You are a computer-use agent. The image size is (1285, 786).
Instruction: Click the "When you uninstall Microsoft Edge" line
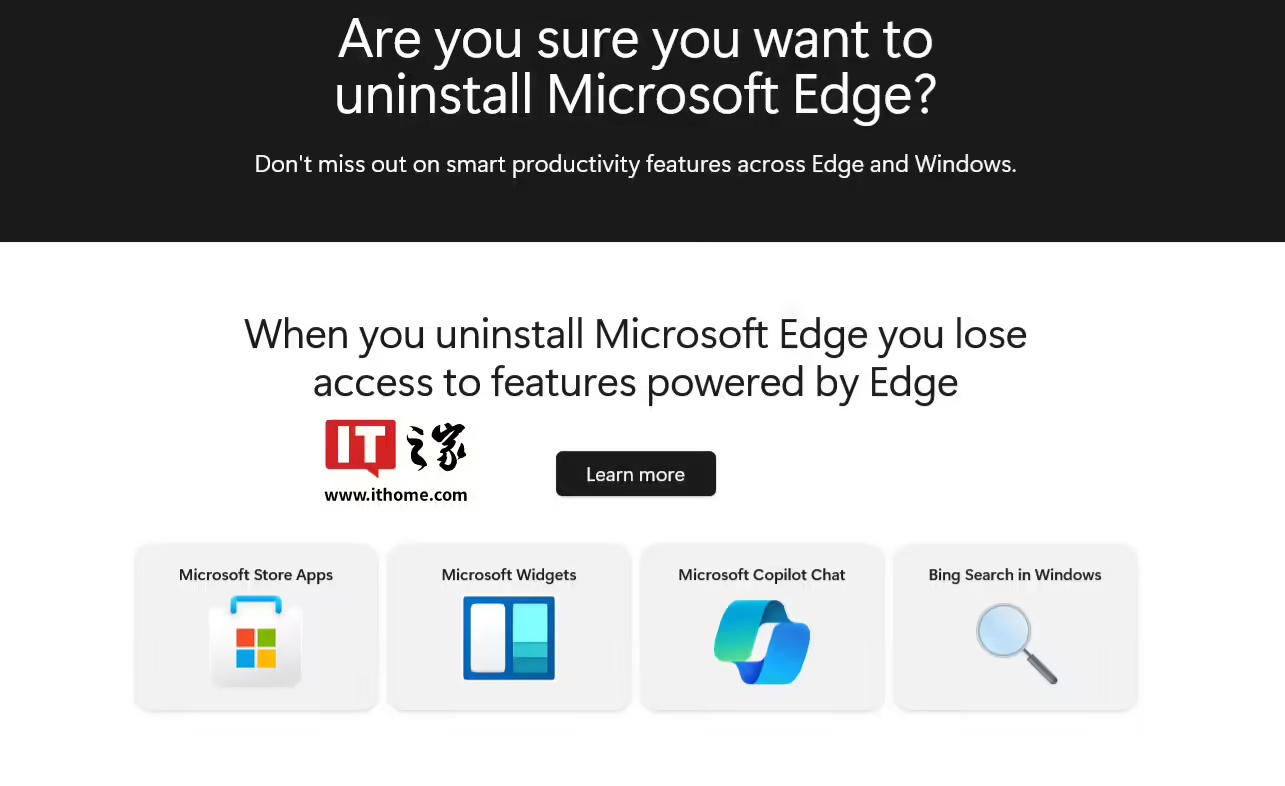pos(636,334)
